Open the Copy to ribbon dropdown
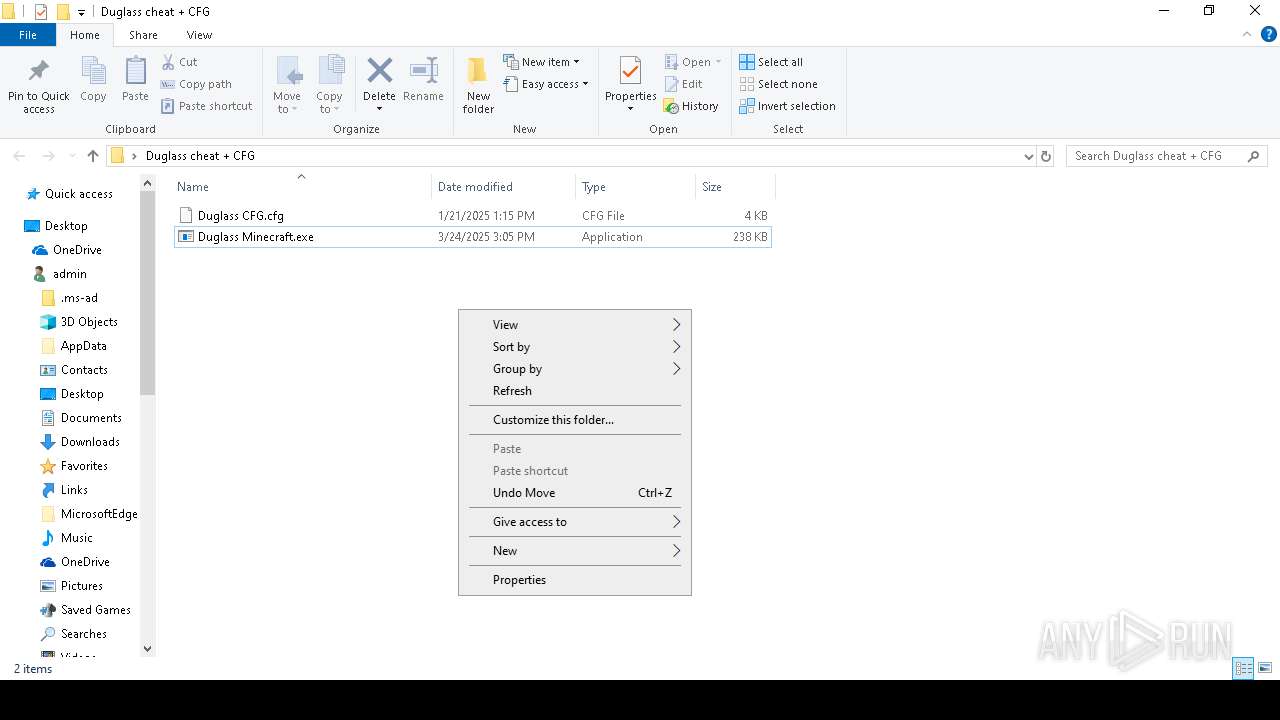 (x=329, y=86)
